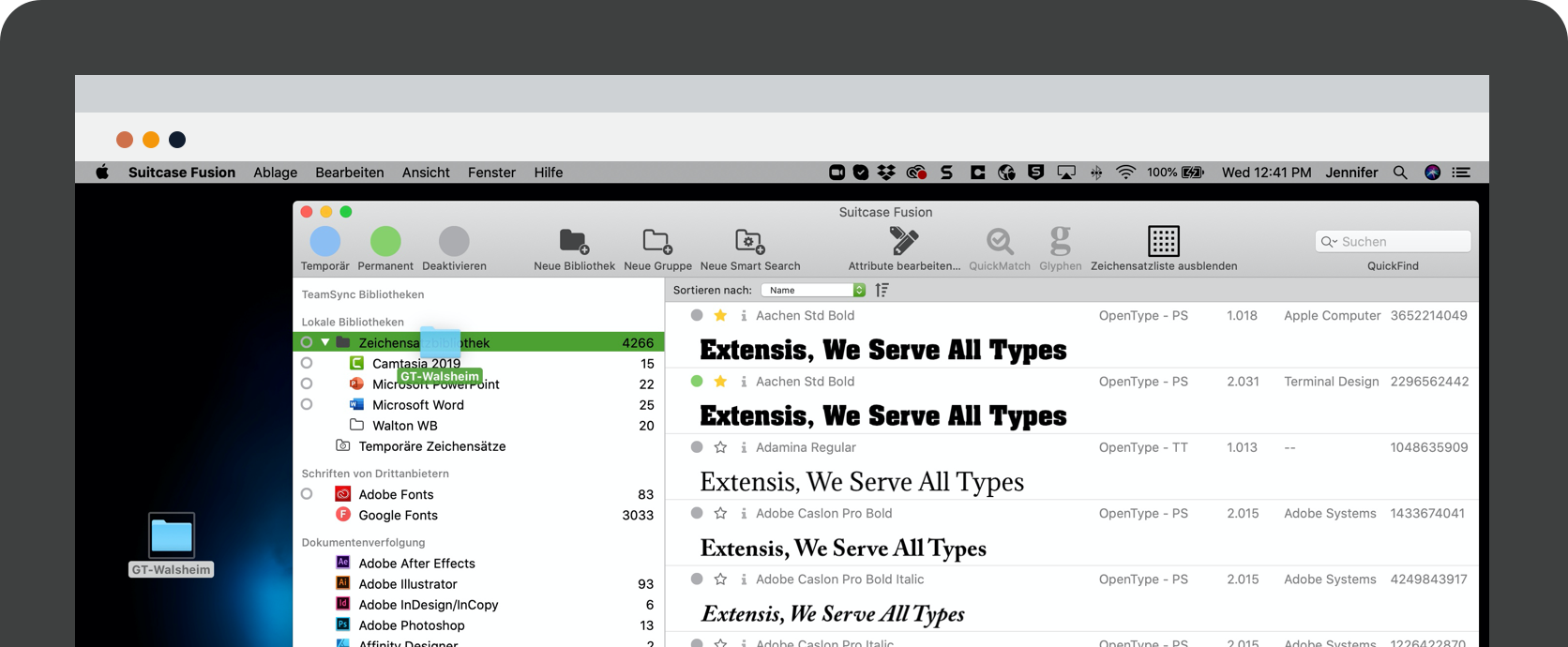Open the Fenster menu

tap(492, 173)
